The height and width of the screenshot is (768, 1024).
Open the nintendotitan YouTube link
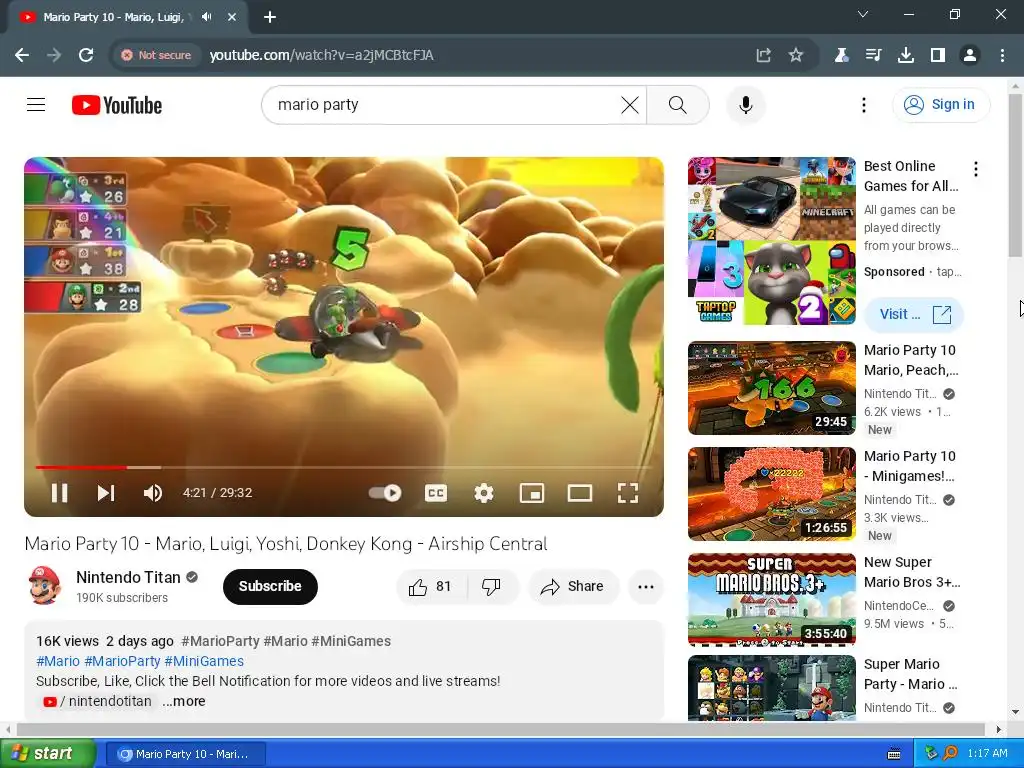coord(97,701)
